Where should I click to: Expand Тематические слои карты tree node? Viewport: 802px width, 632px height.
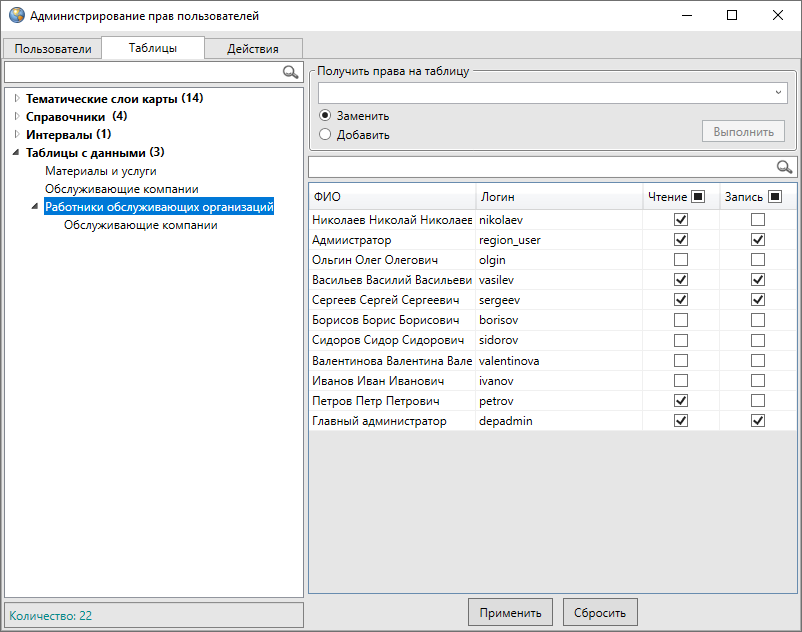[17, 98]
